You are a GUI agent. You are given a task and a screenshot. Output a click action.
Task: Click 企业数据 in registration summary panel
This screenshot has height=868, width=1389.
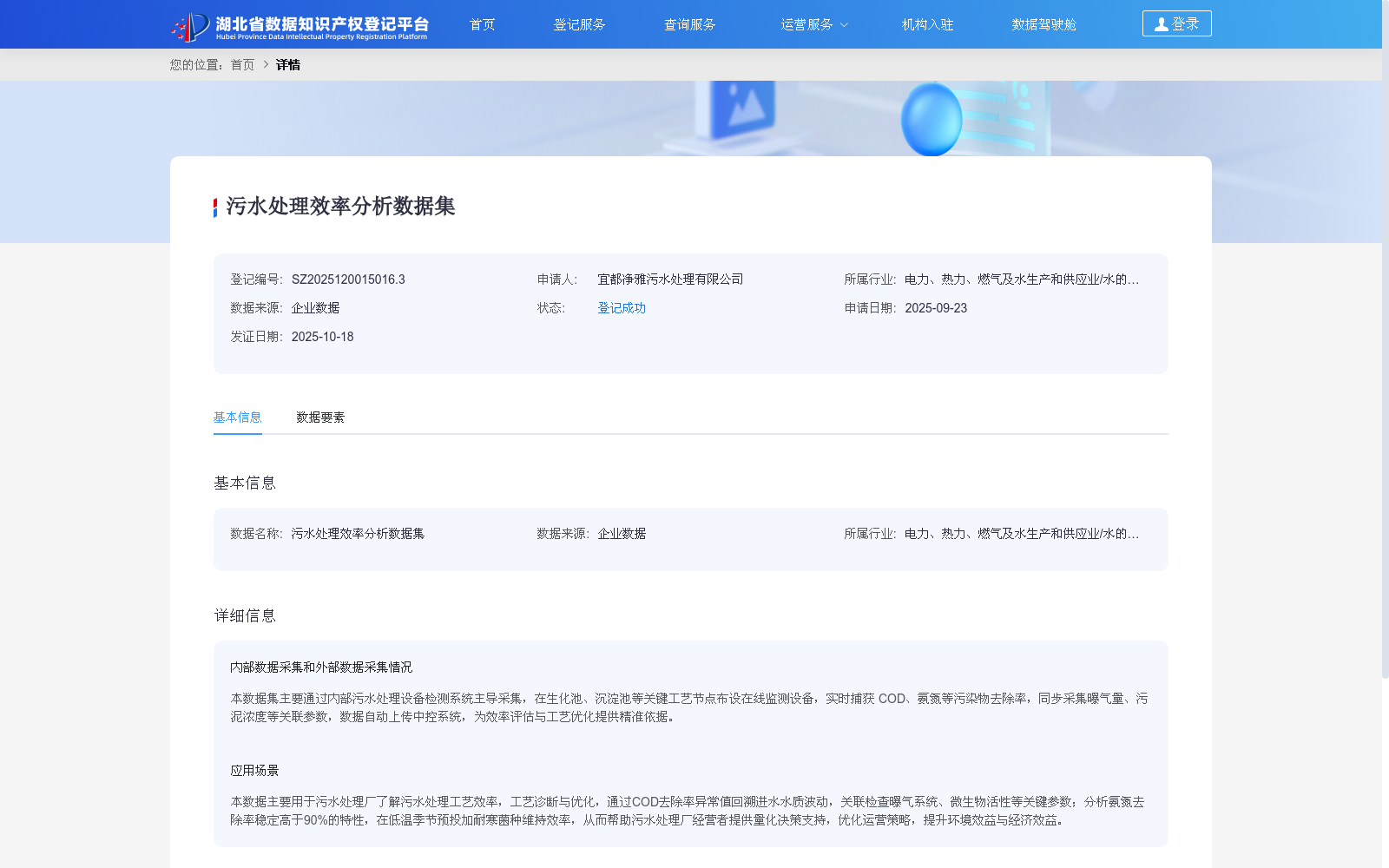(x=315, y=308)
